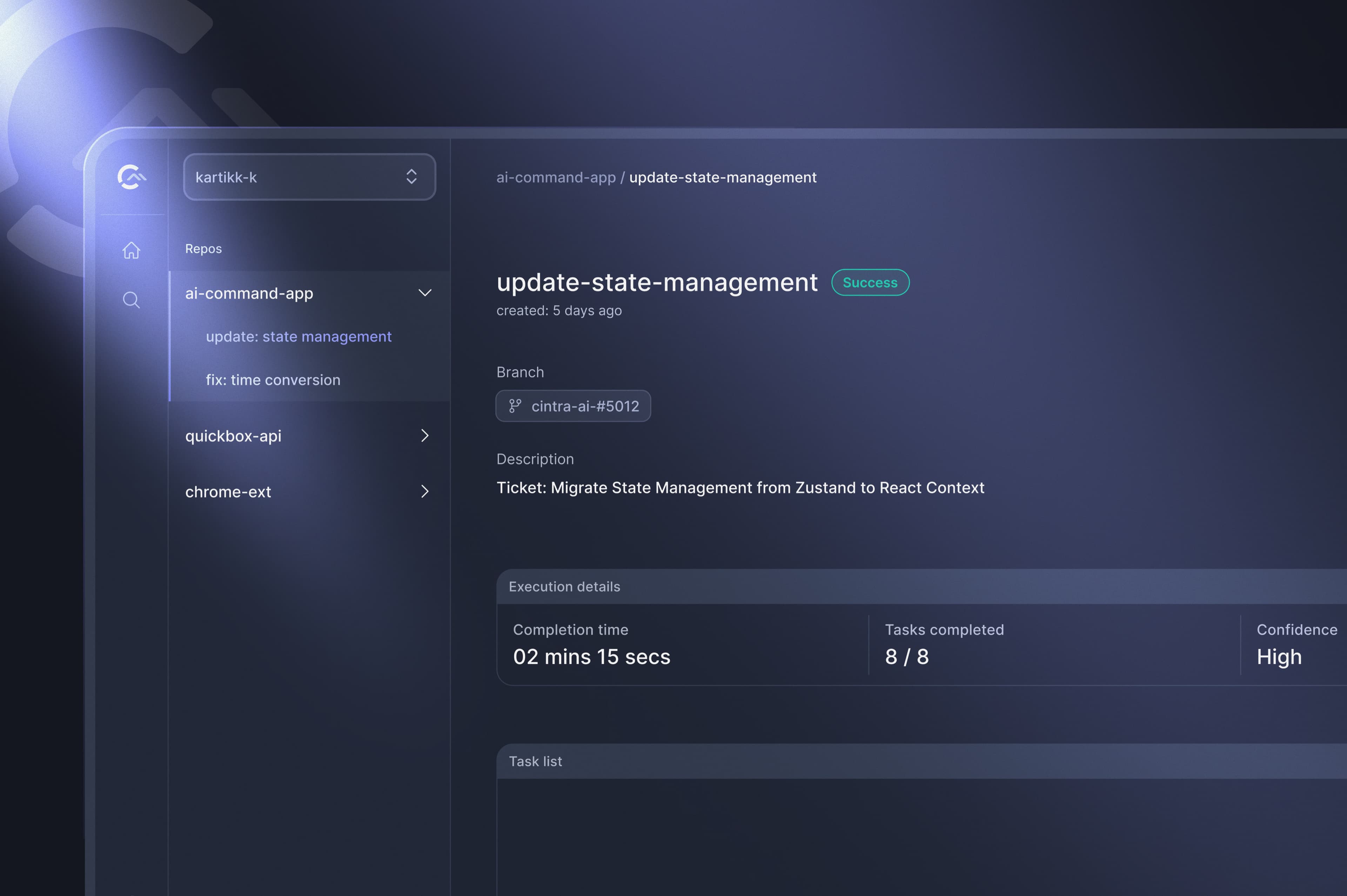
Task: Click the cintra-ai-#5012 branch chip
Action: [573, 406]
